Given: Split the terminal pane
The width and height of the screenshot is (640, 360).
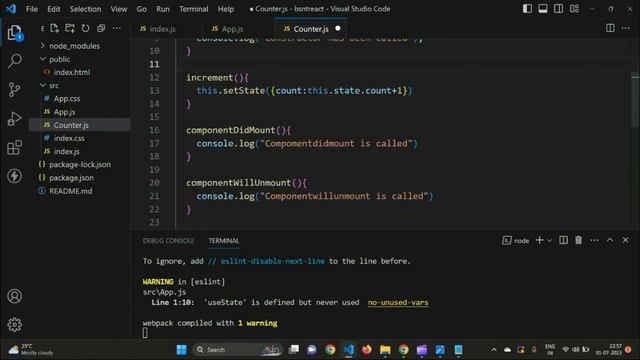Looking at the screenshot, I should 563,240.
